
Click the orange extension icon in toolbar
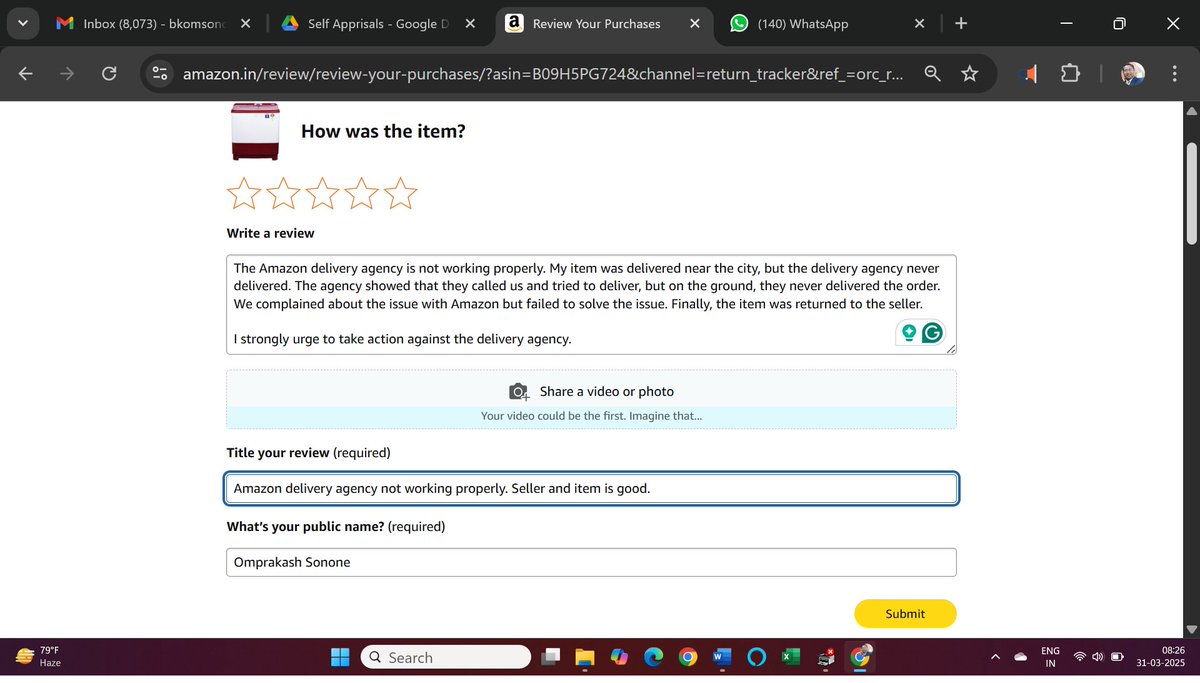(1028, 73)
